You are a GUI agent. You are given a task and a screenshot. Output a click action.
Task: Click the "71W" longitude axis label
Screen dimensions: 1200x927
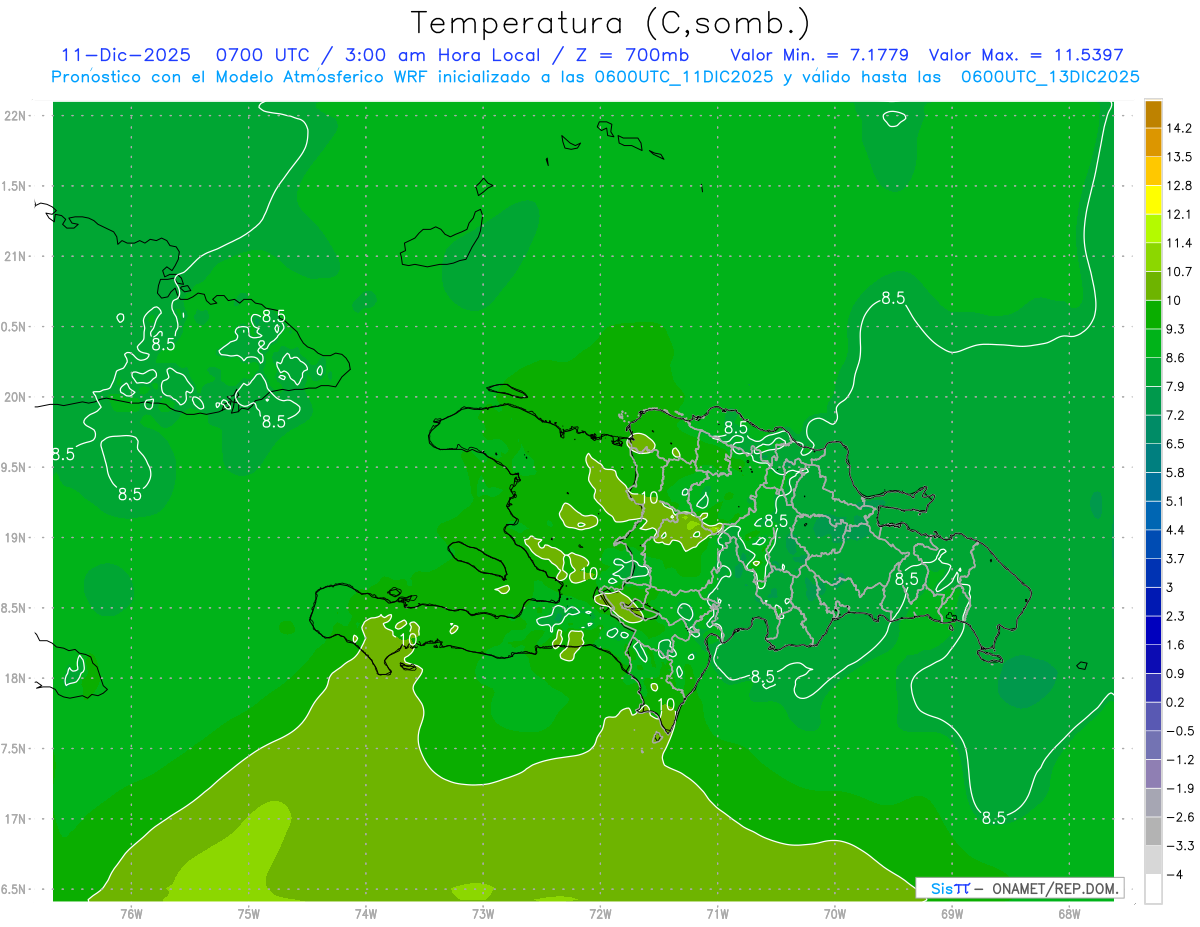[x=718, y=913]
